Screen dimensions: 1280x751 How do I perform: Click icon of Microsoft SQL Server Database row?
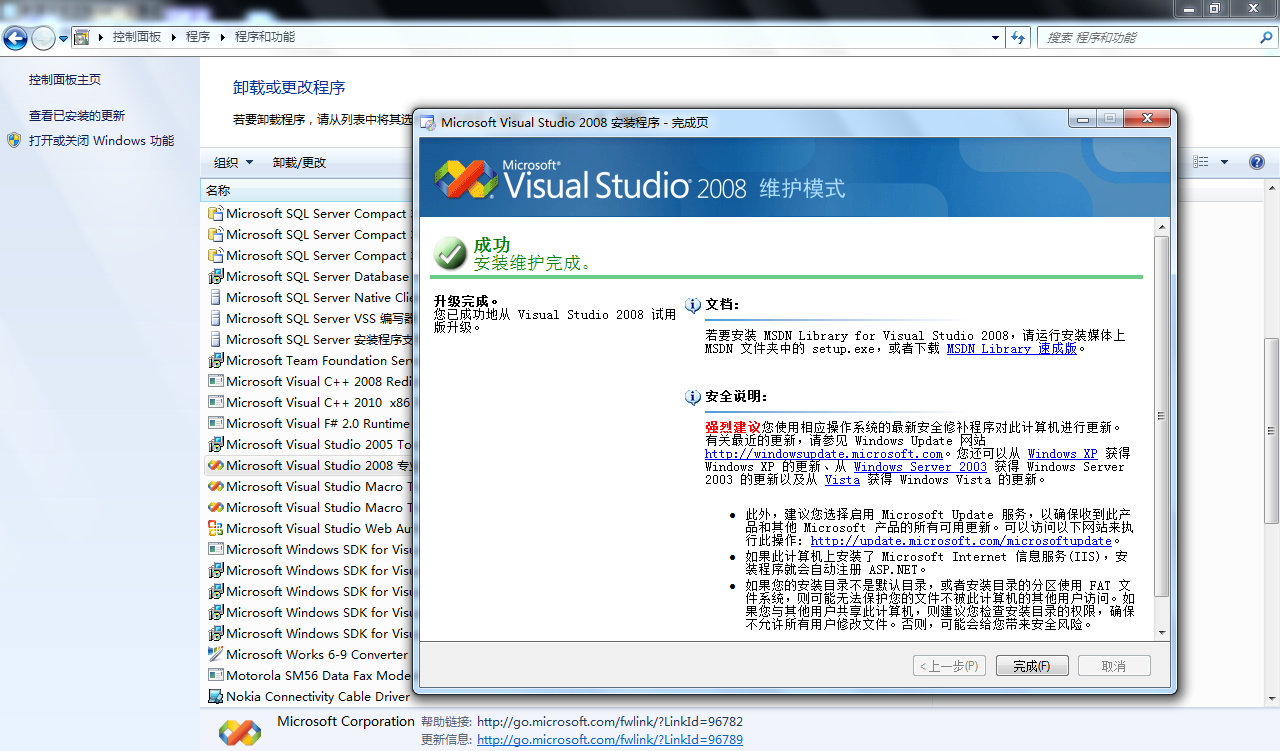pos(215,276)
